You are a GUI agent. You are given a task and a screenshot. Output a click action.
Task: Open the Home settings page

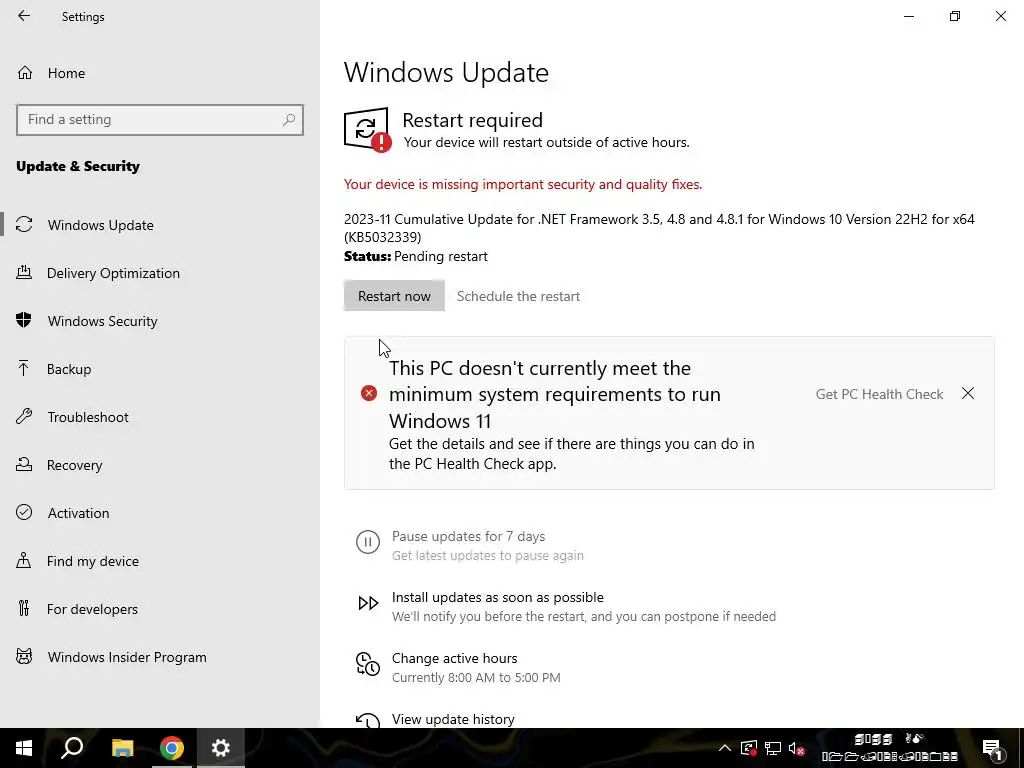pos(160,73)
